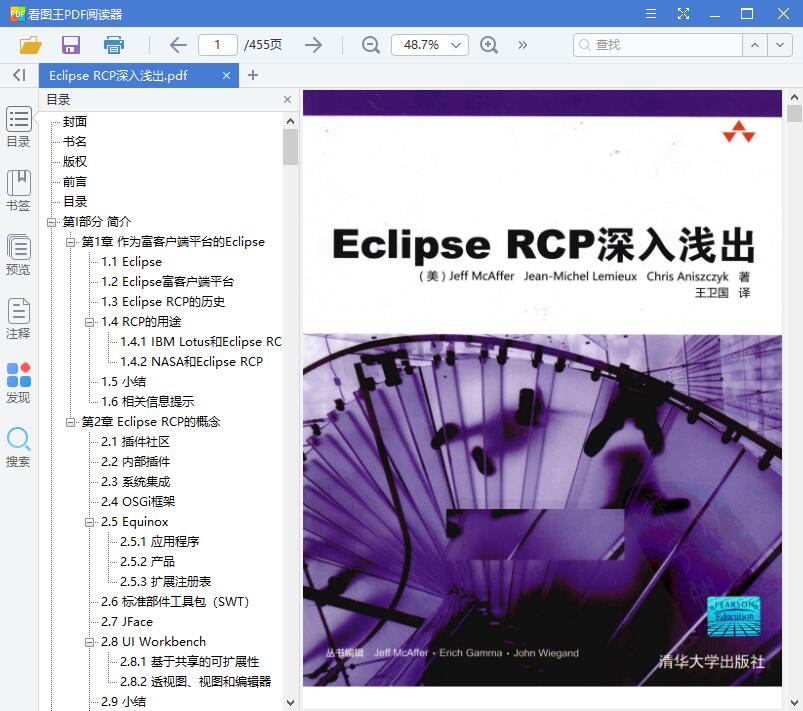Open the 搜索 search sidebar icon

[18, 447]
